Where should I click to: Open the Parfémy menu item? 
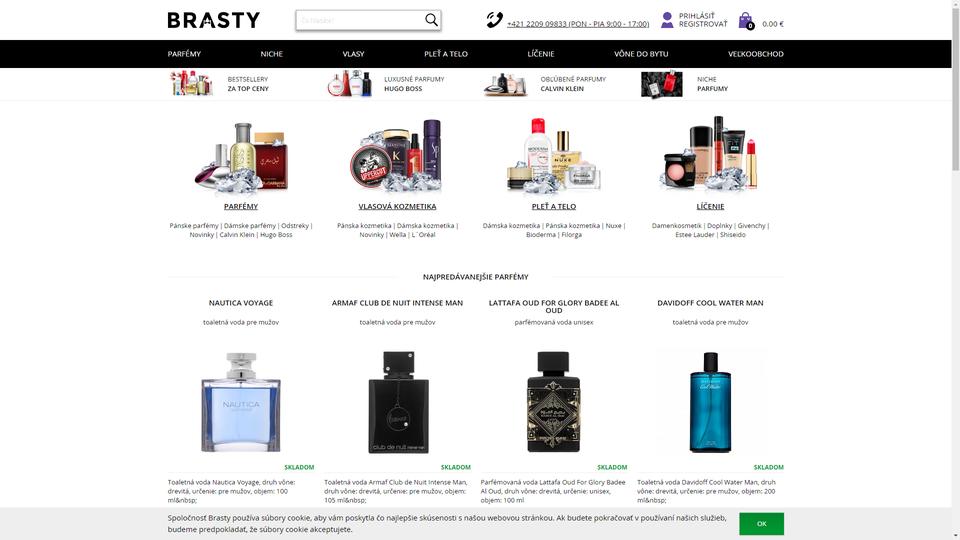[184, 54]
